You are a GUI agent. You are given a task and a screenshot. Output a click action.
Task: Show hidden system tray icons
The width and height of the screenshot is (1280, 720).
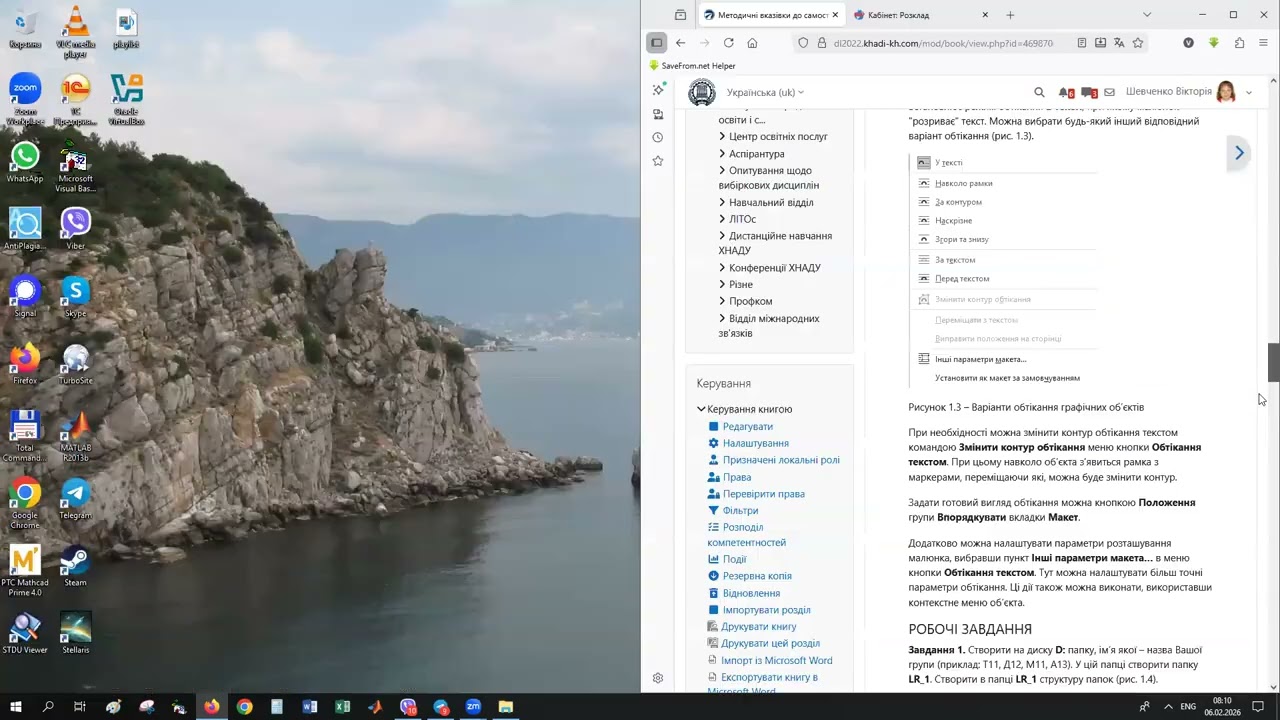pos(1167,706)
